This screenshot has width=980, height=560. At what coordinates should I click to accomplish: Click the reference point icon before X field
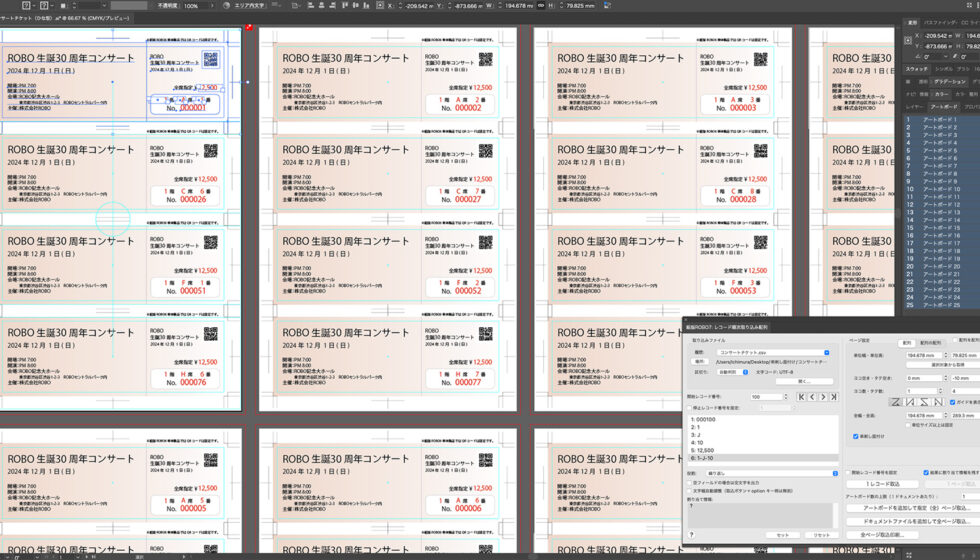click(379, 6)
